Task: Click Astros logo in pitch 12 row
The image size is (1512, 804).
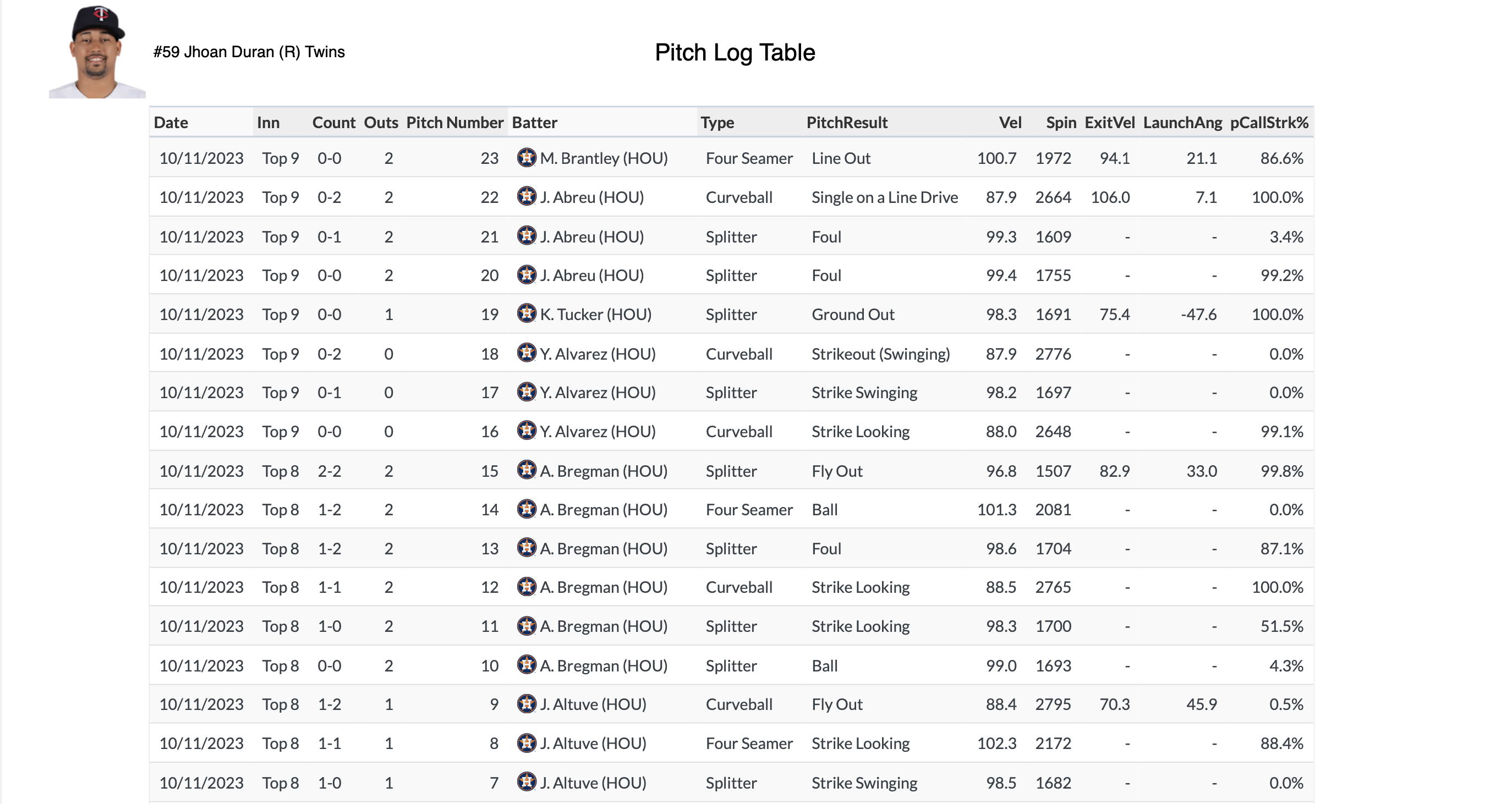Action: click(527, 586)
